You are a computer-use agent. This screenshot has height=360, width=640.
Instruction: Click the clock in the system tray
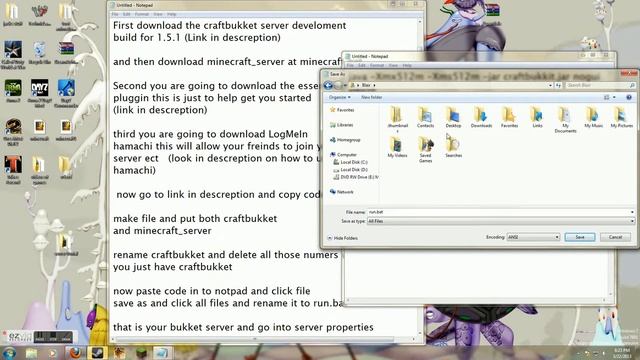tap(621, 353)
